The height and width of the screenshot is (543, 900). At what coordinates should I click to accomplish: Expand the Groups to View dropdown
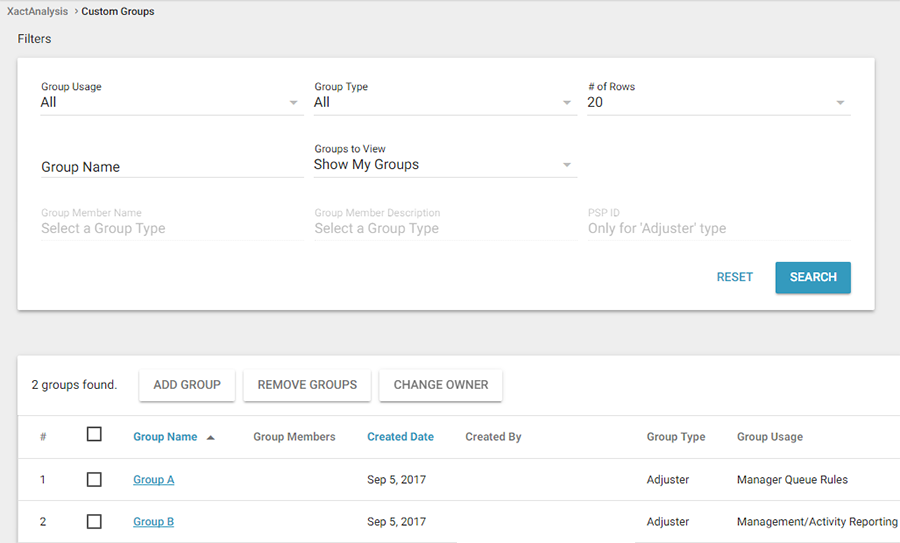point(444,164)
